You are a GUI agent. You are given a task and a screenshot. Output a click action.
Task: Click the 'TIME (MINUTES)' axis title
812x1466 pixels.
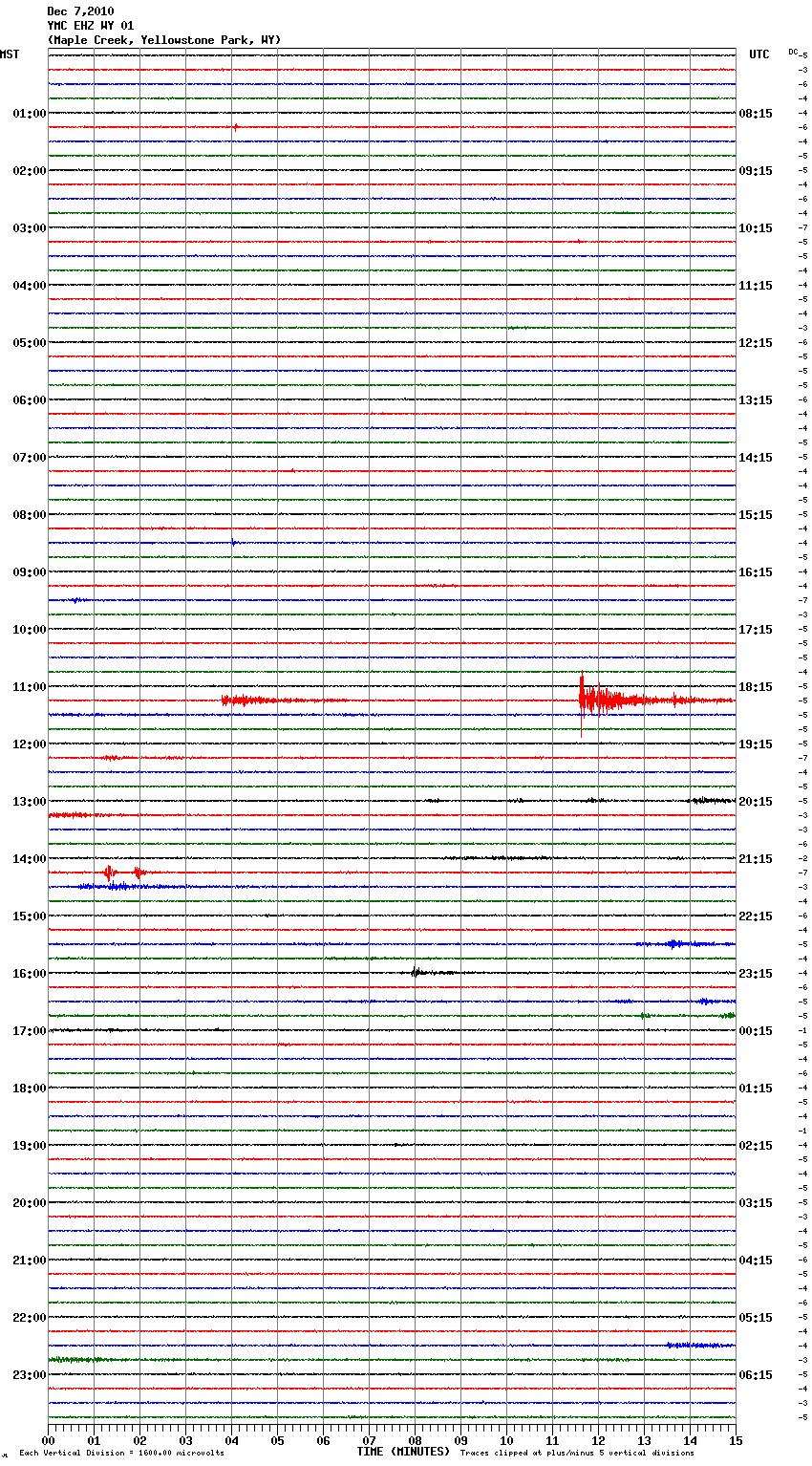click(403, 1452)
